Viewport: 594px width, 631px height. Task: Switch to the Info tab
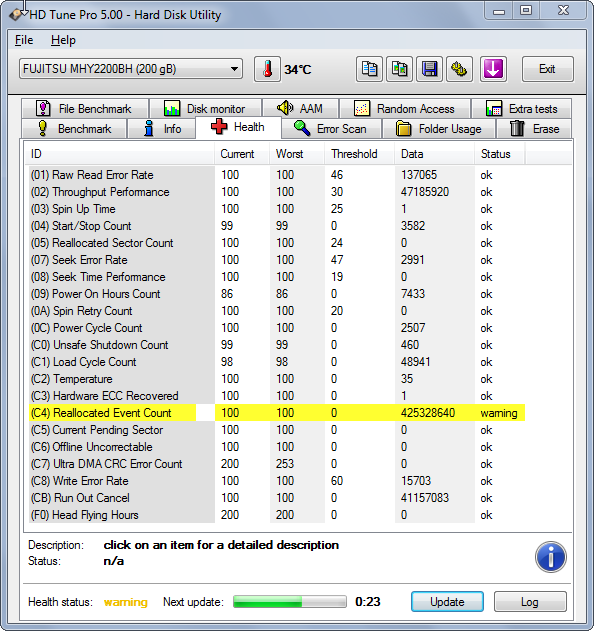(162, 129)
